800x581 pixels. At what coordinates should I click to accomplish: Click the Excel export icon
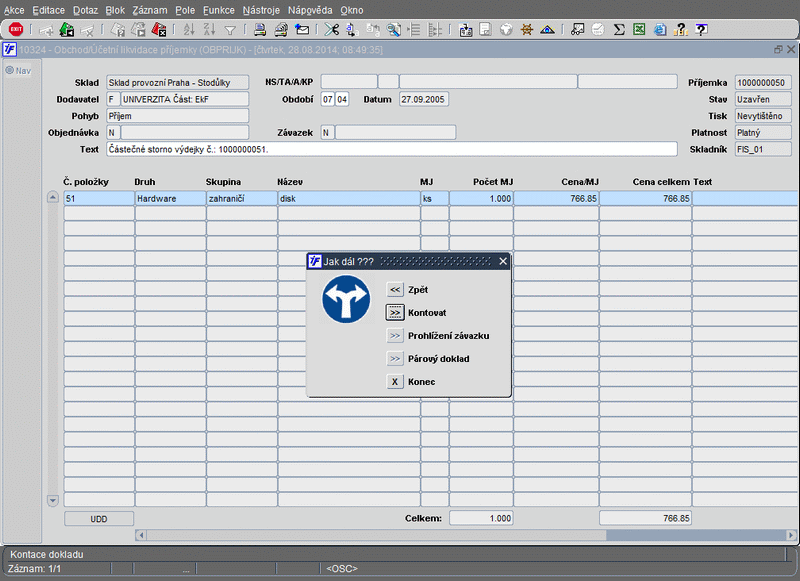click(x=639, y=29)
